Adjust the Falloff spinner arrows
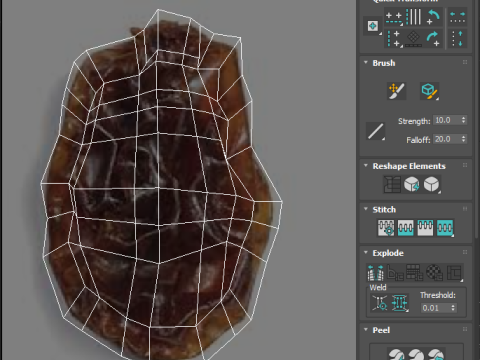This screenshot has width=480, height=360. coord(463,139)
